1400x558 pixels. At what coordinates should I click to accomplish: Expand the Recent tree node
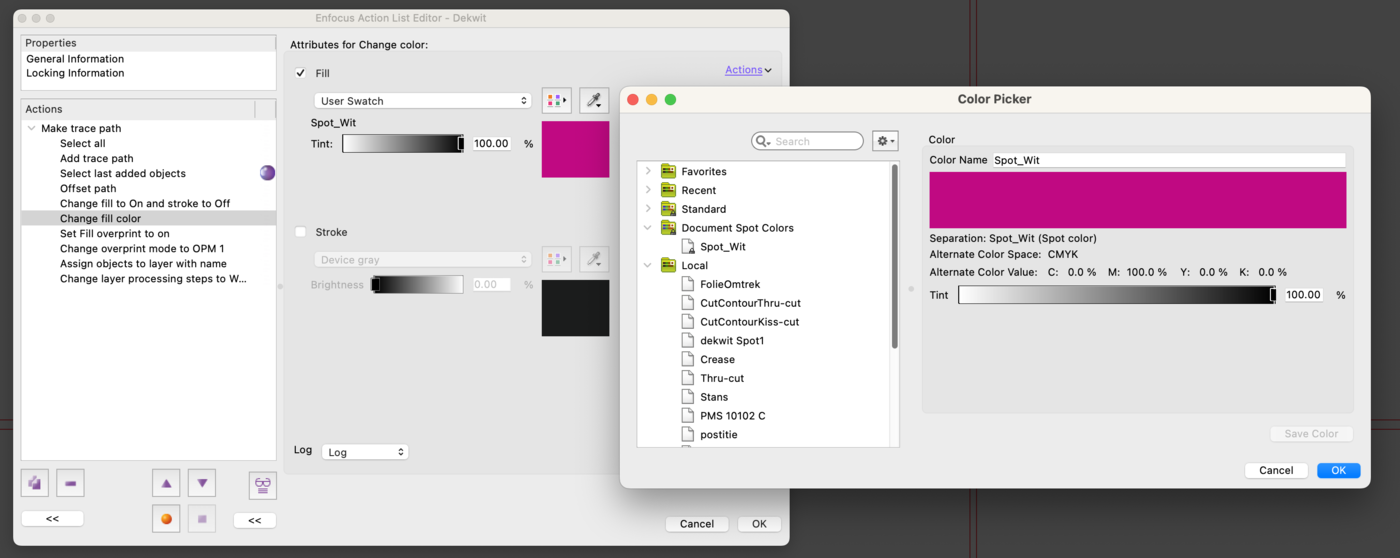pos(648,190)
